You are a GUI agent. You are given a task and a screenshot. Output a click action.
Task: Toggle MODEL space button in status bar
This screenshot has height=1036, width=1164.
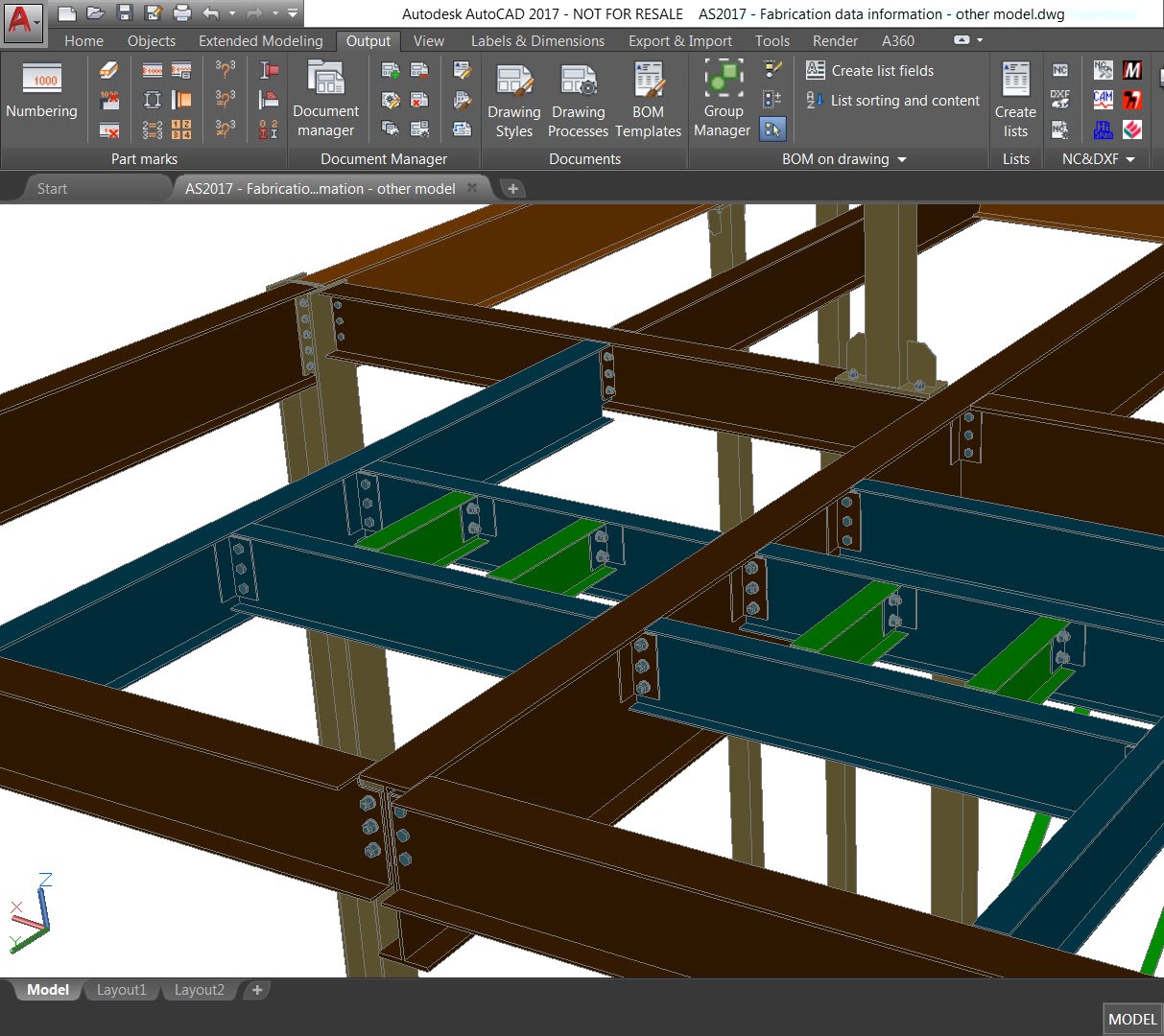[x=1132, y=1019]
